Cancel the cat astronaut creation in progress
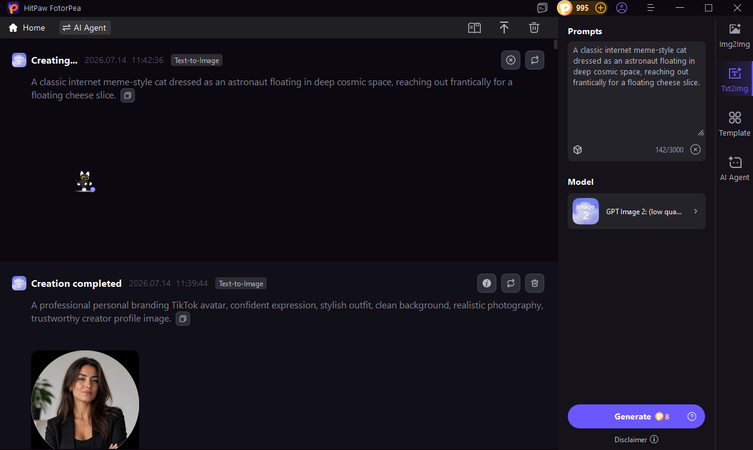Image resolution: width=753 pixels, height=450 pixels. click(510, 60)
